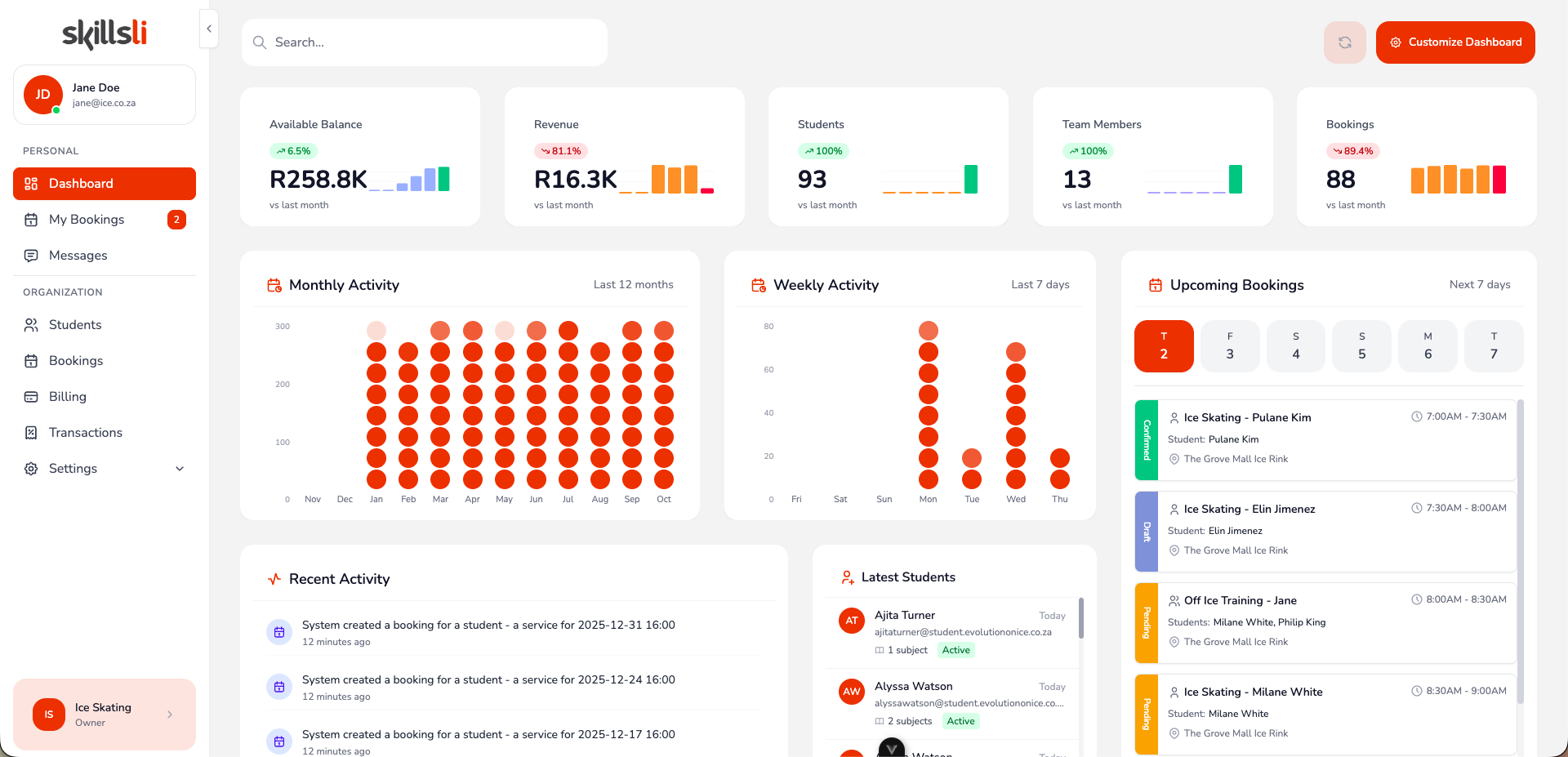Switch to the S 4 day tab
This screenshot has width=1568, height=757.
point(1295,345)
